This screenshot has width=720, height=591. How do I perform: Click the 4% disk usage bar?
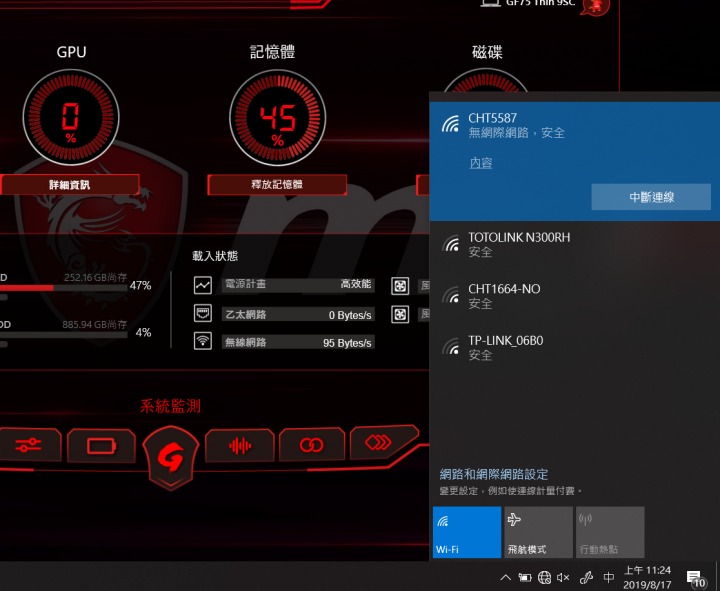tap(63, 335)
